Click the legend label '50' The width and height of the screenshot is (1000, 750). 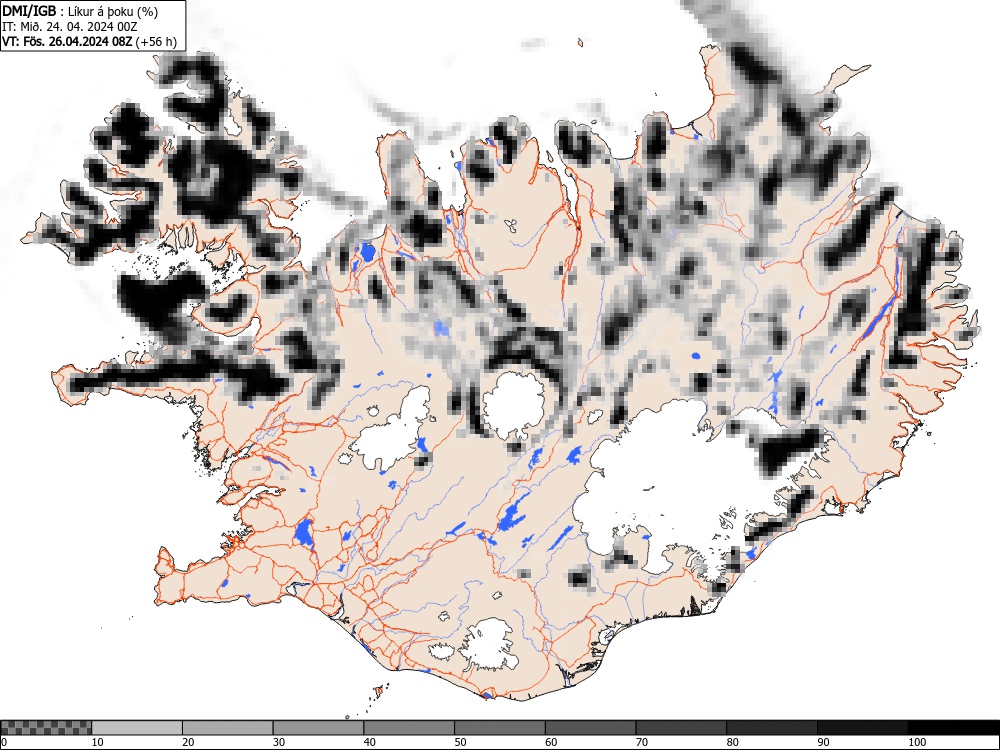coord(460,742)
